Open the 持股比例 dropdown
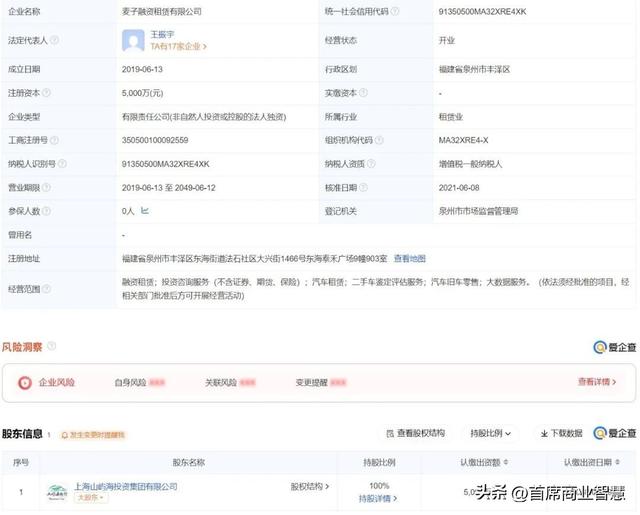 (x=491, y=433)
